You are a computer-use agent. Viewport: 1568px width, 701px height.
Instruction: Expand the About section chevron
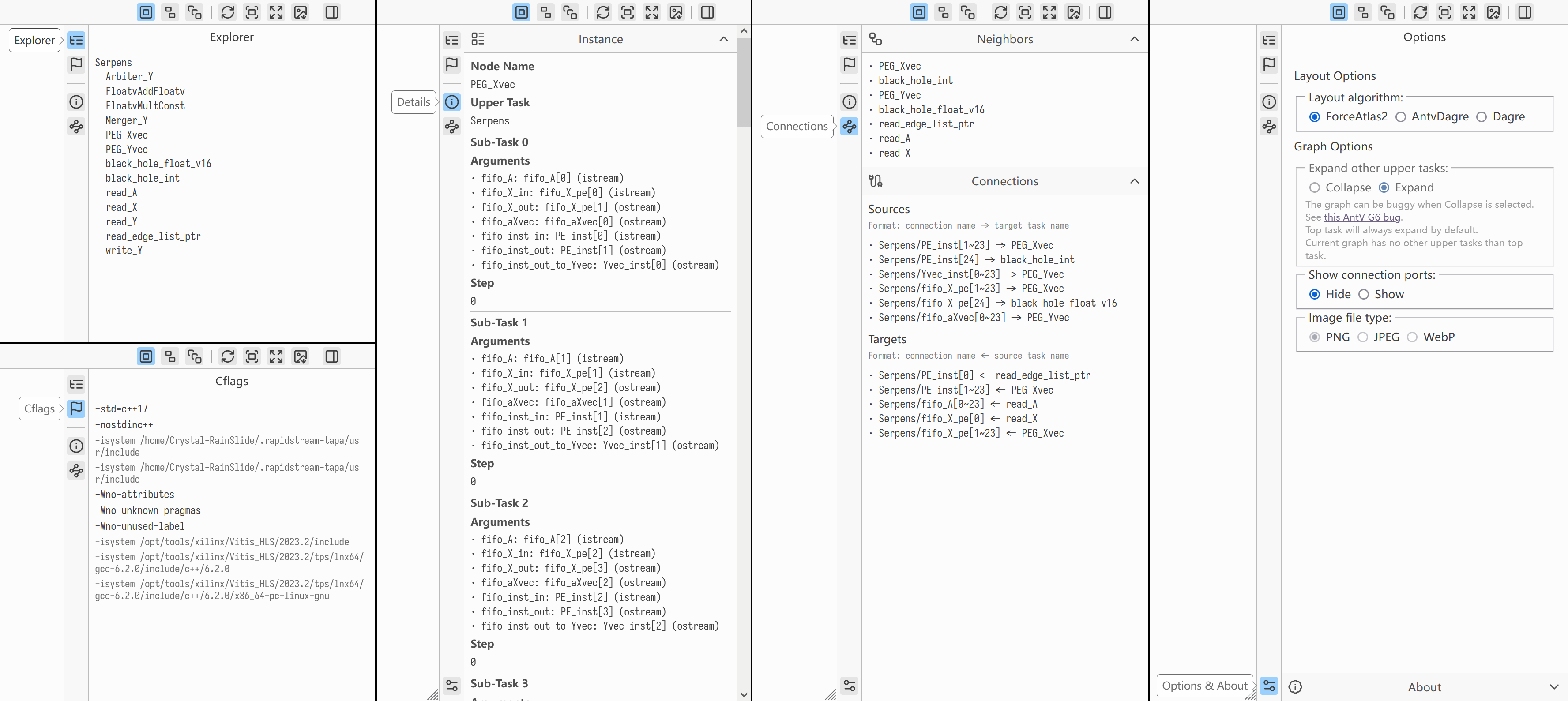[1554, 687]
